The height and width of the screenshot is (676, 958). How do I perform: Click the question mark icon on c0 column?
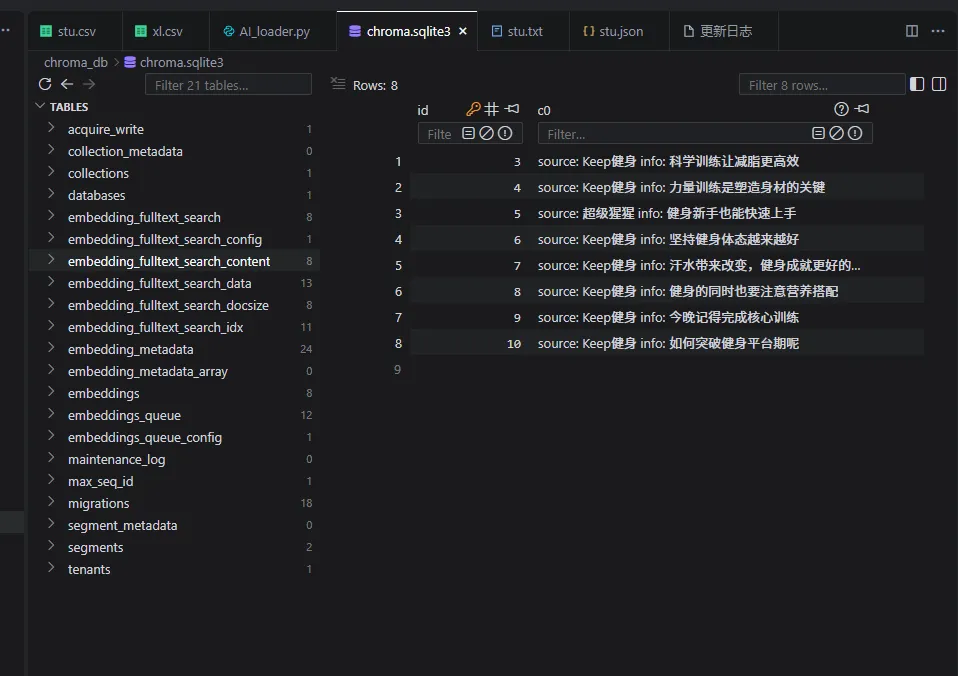click(x=841, y=109)
